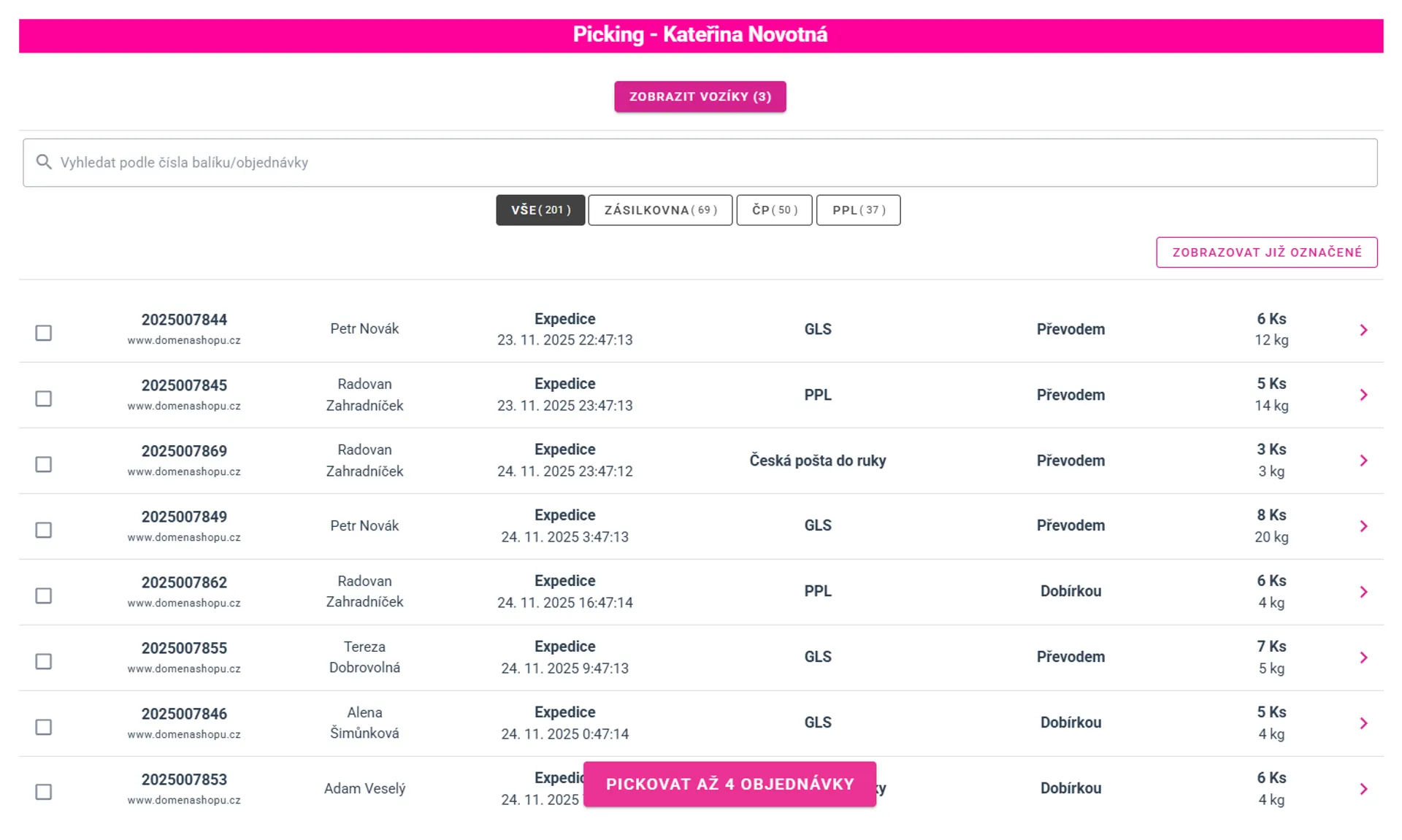Viewport: 1402px width, 840px height.
Task: Expand order 2025007869 via right chevron
Action: [1363, 461]
